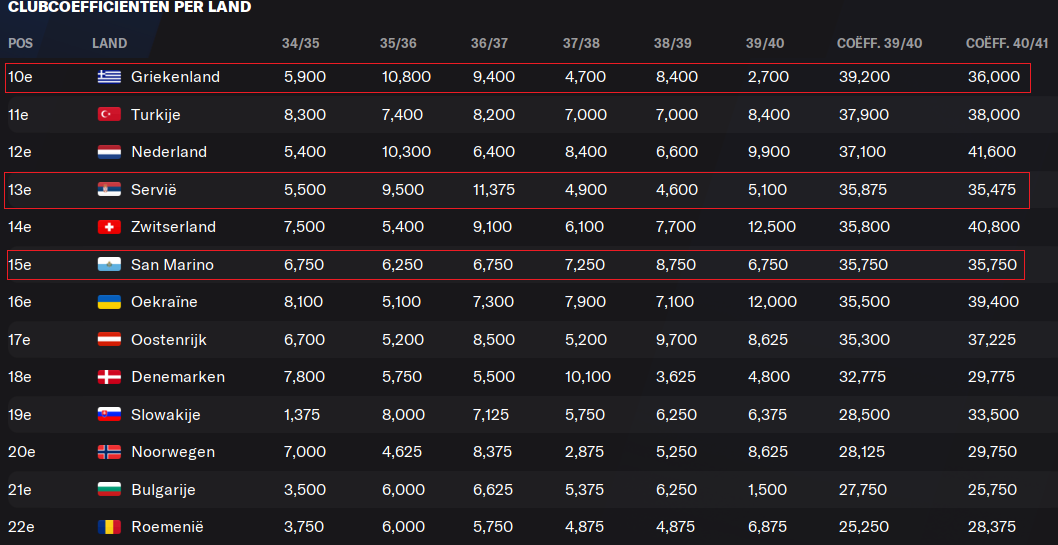Sort by COËFF. 40/41 column header
The image size is (1058, 545).
tap(1007, 43)
